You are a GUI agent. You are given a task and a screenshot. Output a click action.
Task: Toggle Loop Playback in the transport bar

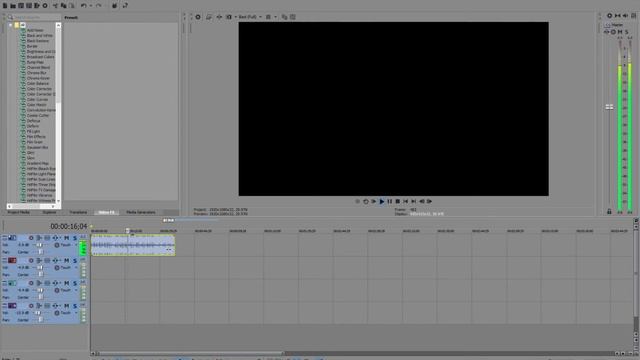click(x=366, y=201)
